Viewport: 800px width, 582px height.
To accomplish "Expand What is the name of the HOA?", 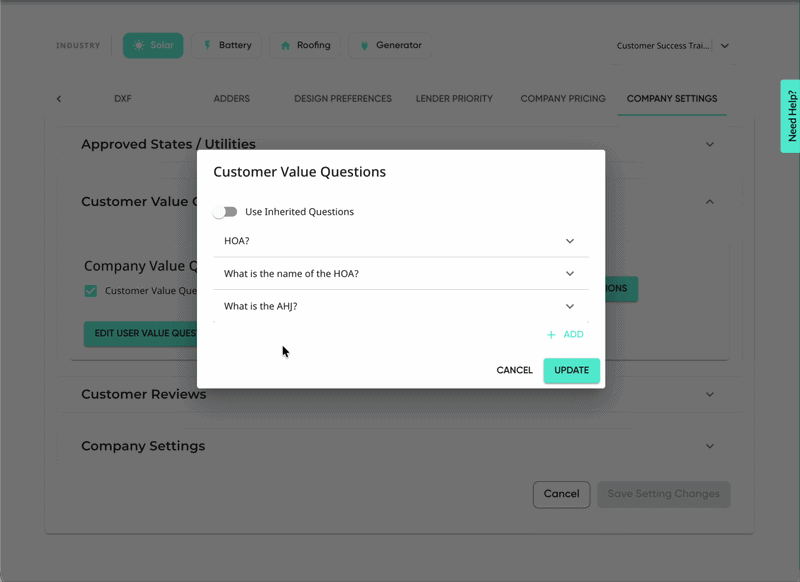I will tap(569, 273).
